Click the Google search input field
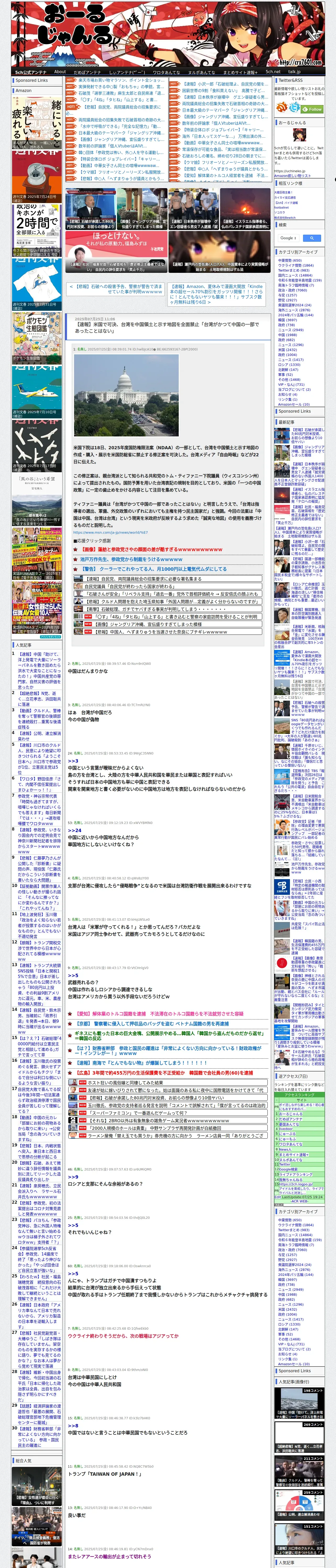Viewport: 336px width, 1568px height. 288,238
